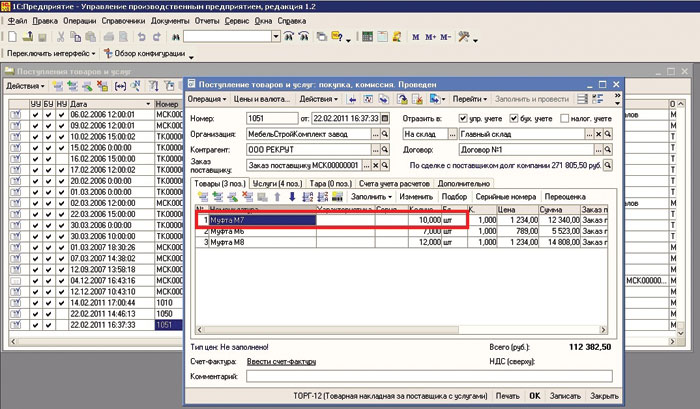This screenshot has width=700, height=409.
Task: Click the Серийные номера button
Action: pos(505,197)
